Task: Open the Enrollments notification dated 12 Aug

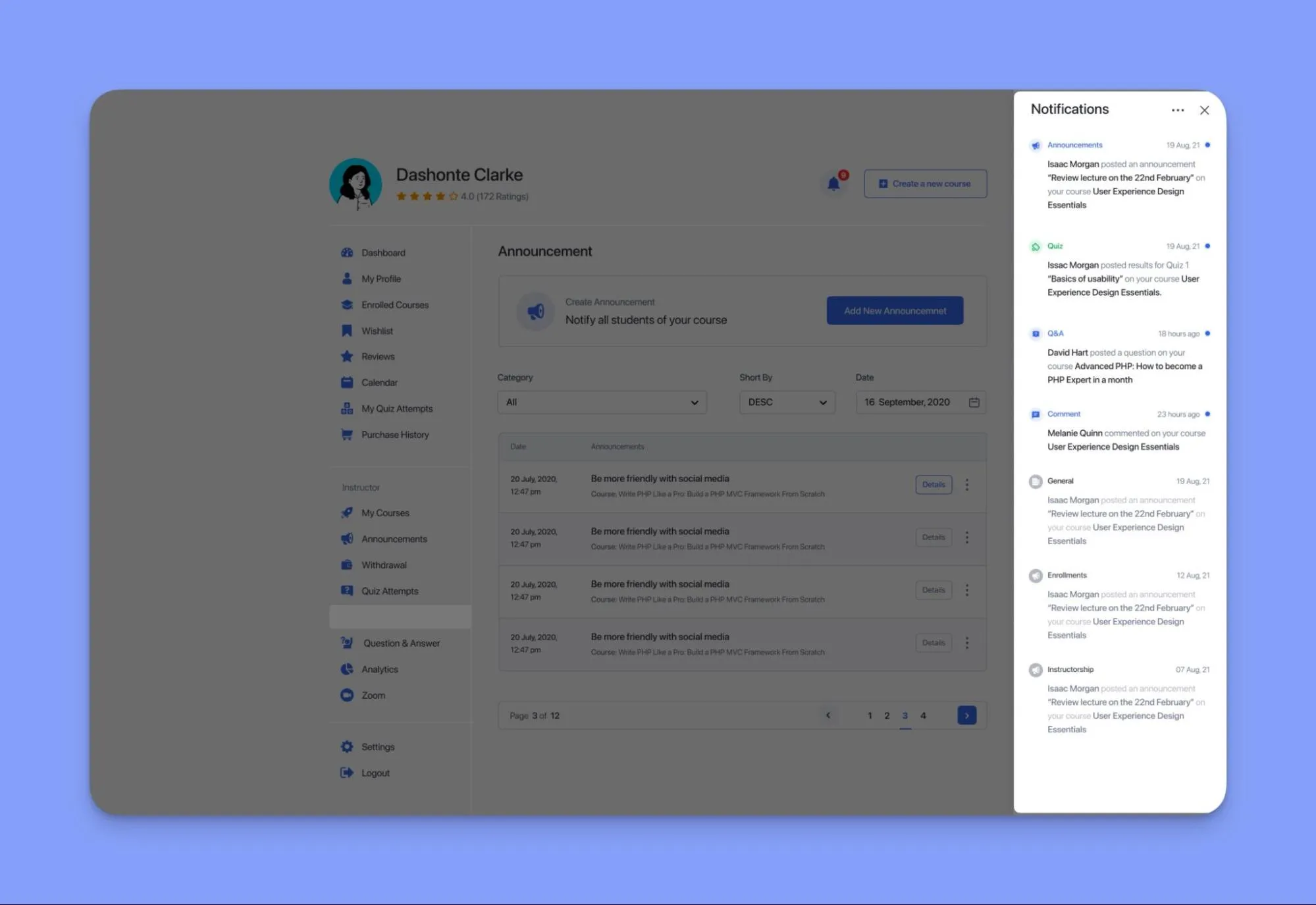Action: tap(1119, 605)
